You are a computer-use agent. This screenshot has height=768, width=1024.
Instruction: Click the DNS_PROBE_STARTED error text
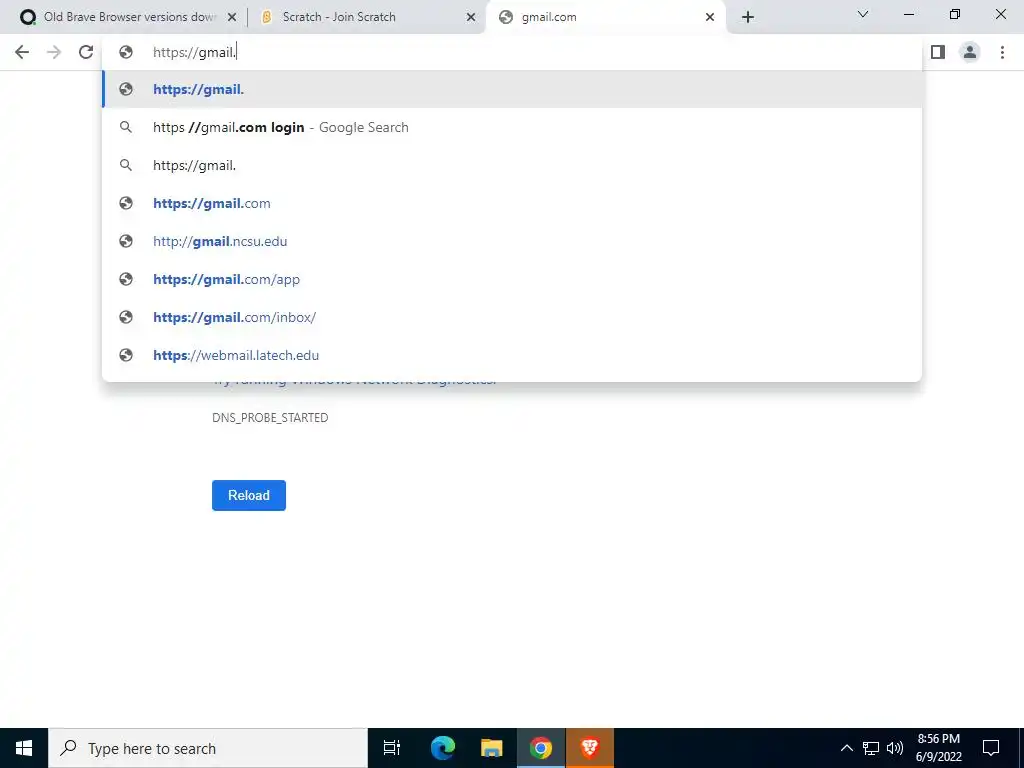click(270, 417)
